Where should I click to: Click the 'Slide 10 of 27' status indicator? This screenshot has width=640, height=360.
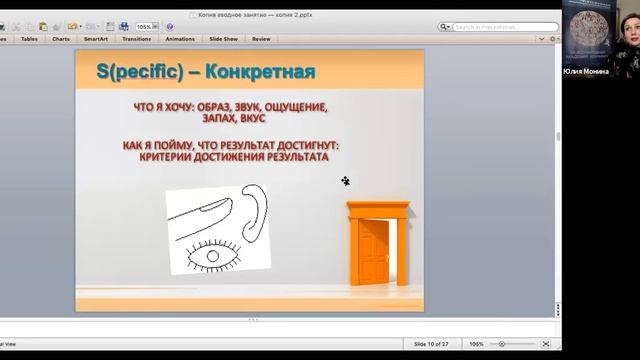(x=431, y=344)
